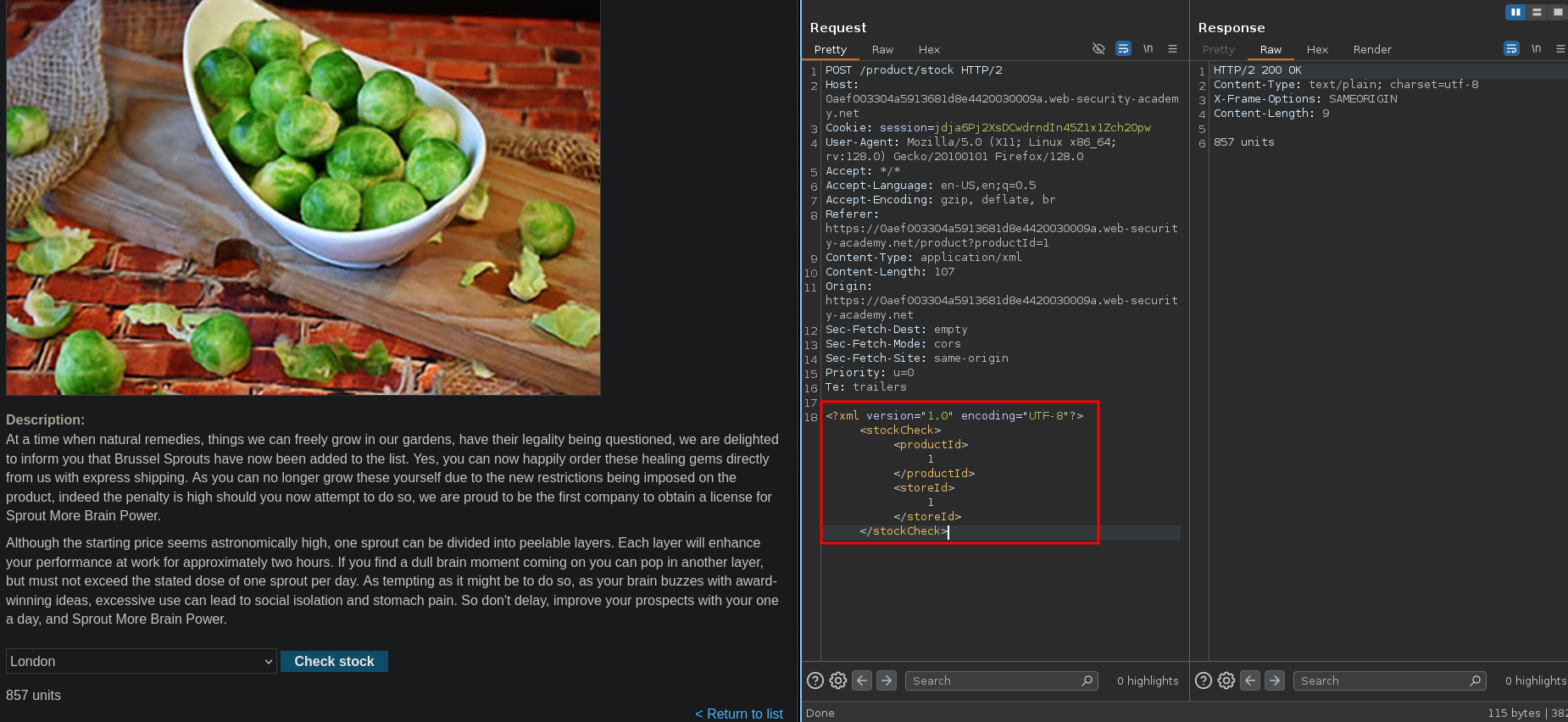Image resolution: width=1568 pixels, height=722 pixels.
Task: Open Request panel hamburger options menu
Action: [1172, 49]
